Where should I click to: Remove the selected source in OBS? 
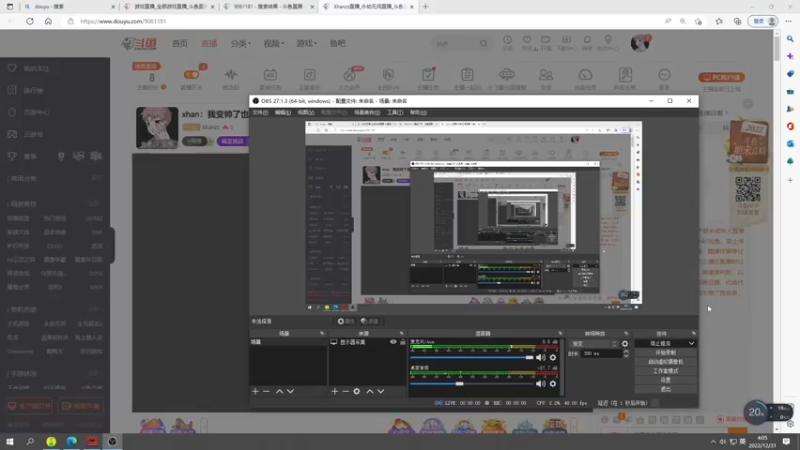[x=345, y=391]
